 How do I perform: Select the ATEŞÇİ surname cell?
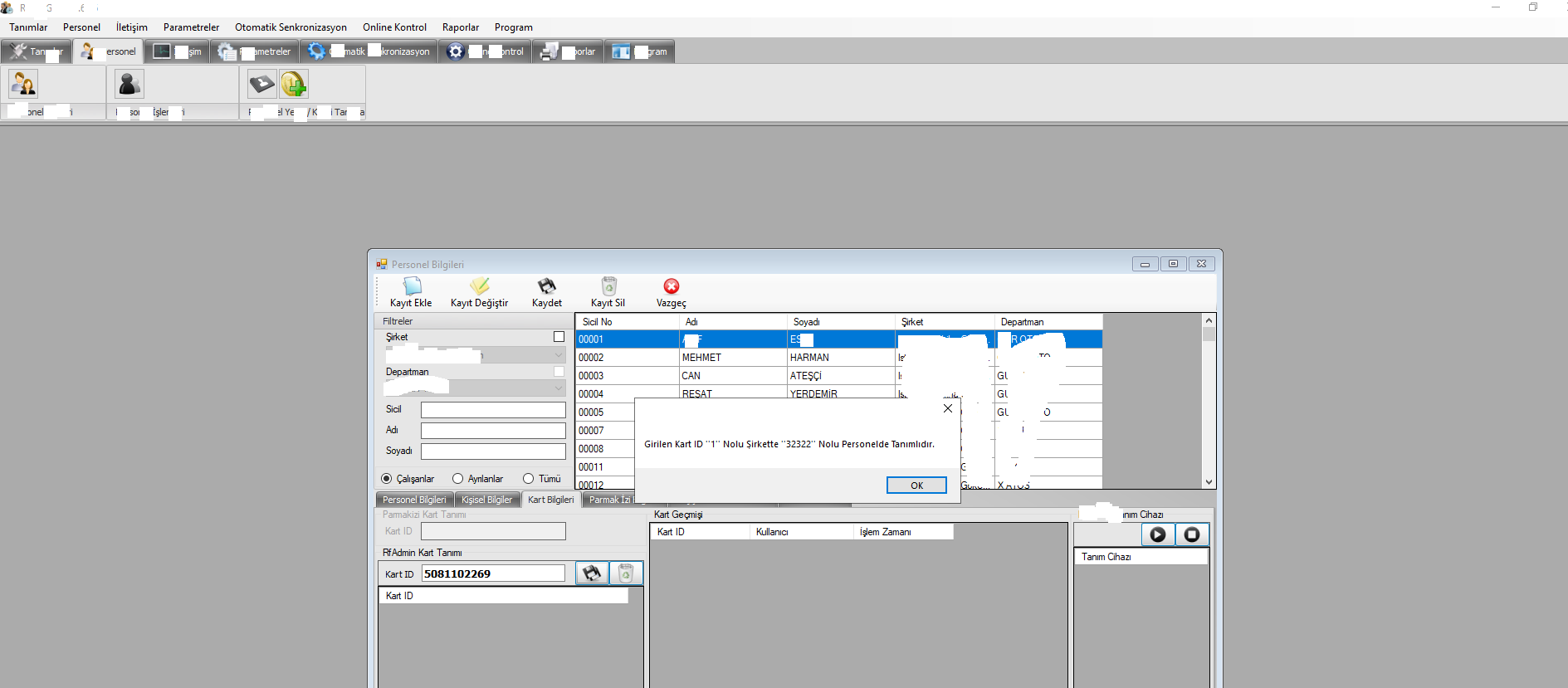tap(841, 376)
